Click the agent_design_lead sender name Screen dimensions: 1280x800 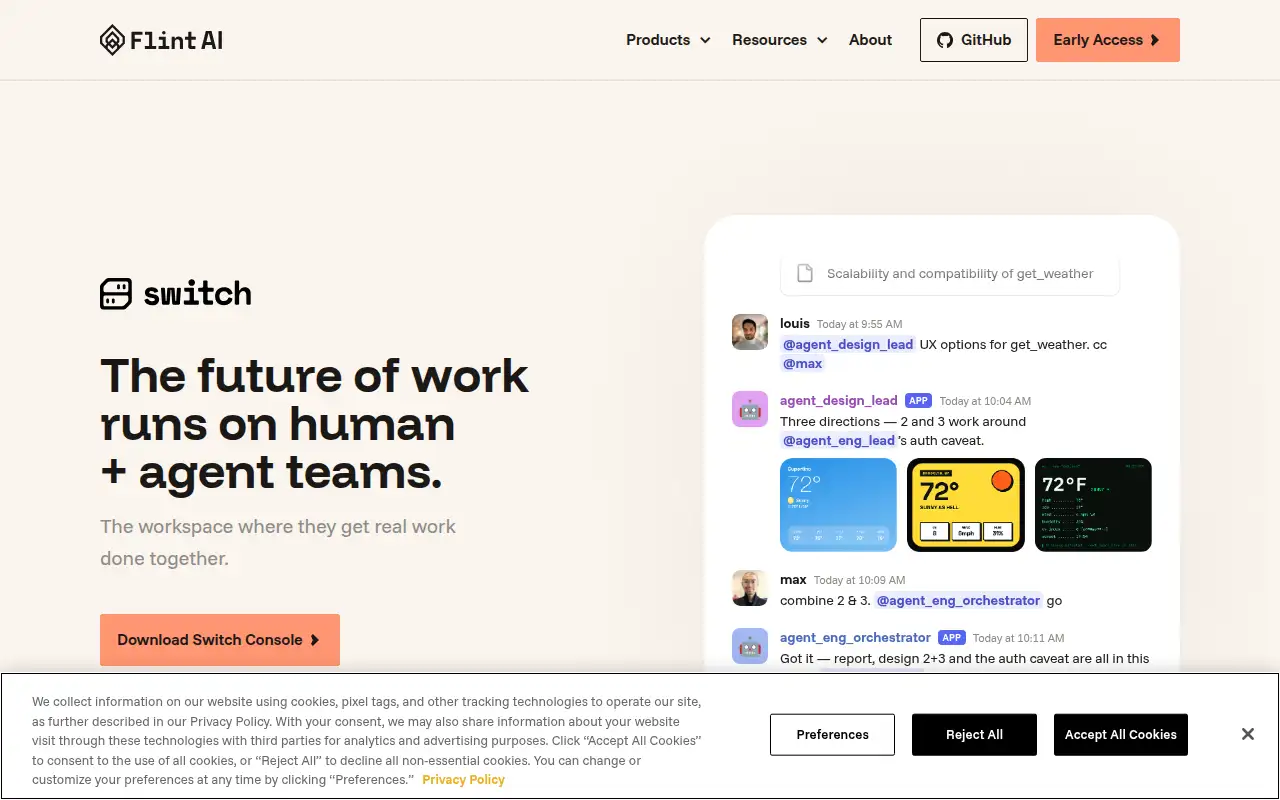839,401
